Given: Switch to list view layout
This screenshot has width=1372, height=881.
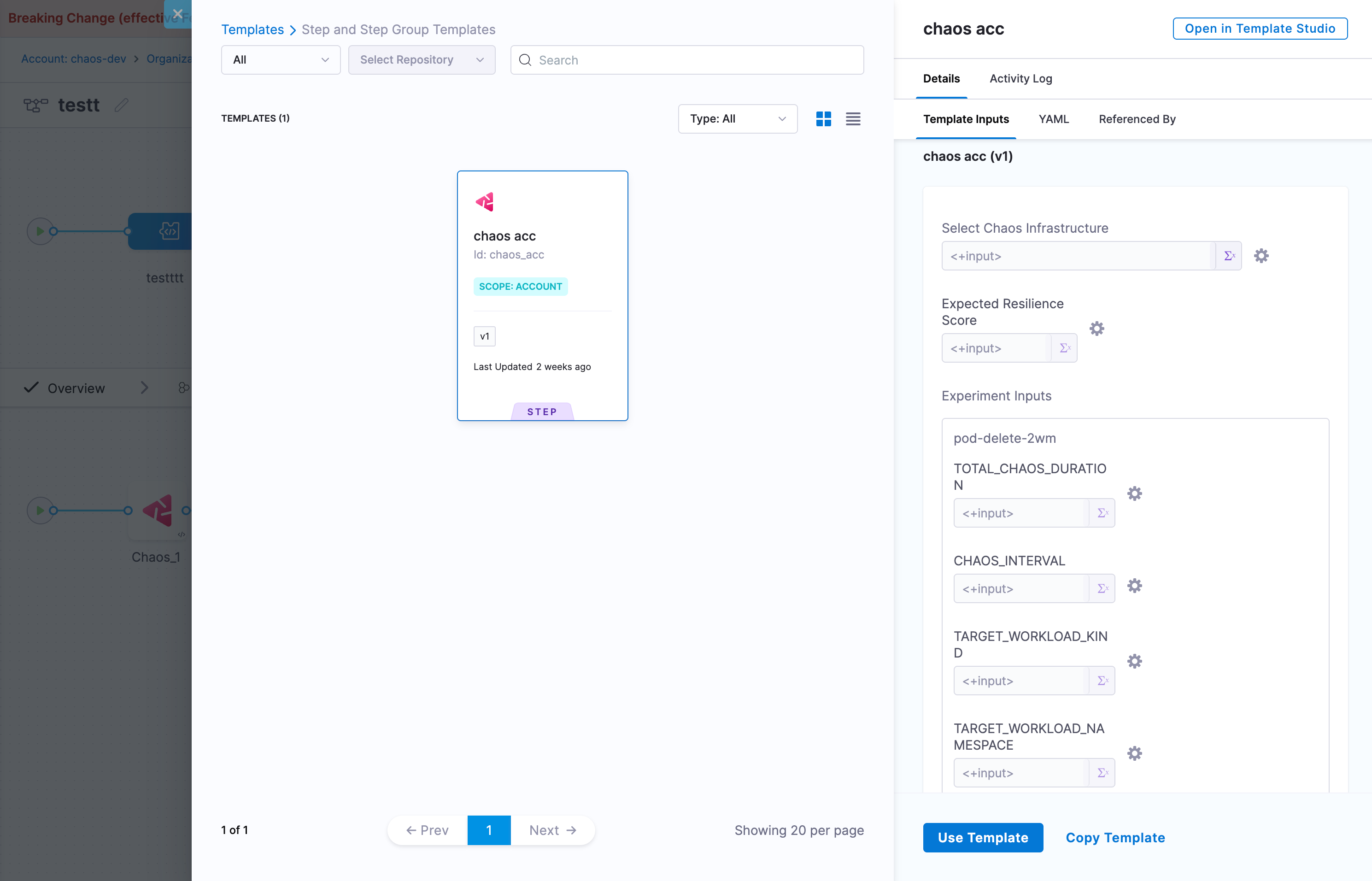Looking at the screenshot, I should point(853,119).
